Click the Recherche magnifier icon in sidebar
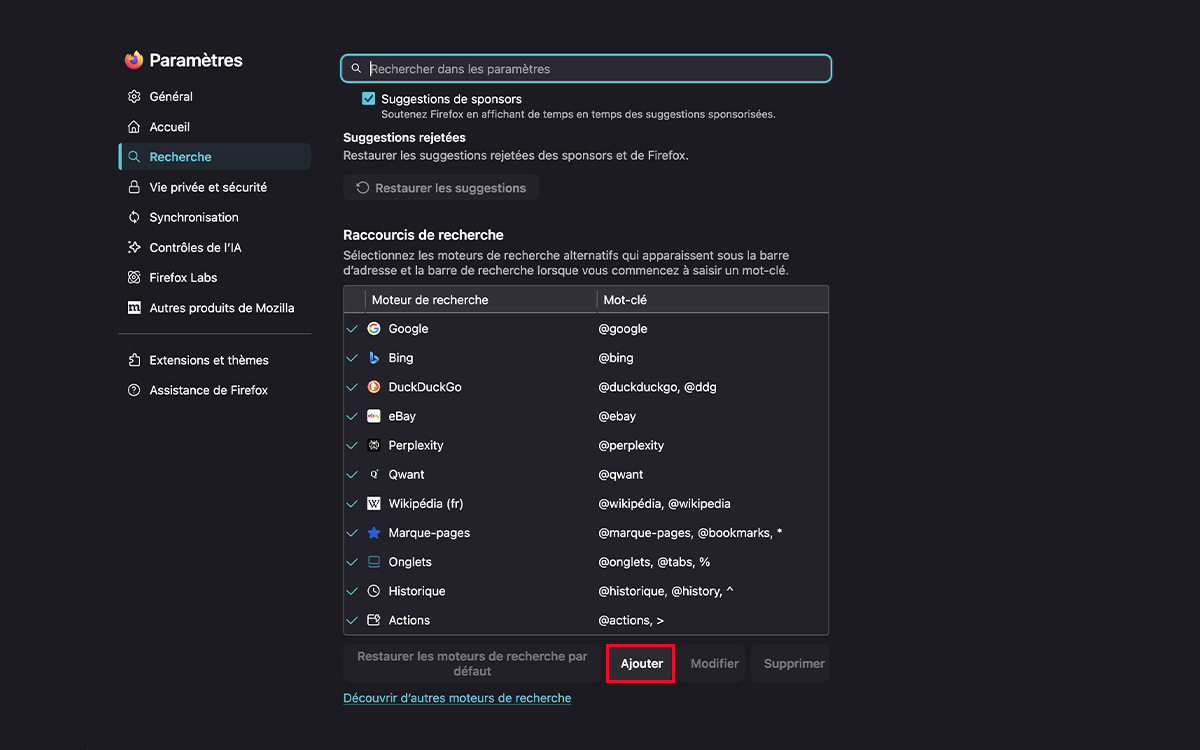This screenshot has width=1200, height=750. pyautogui.click(x=134, y=157)
